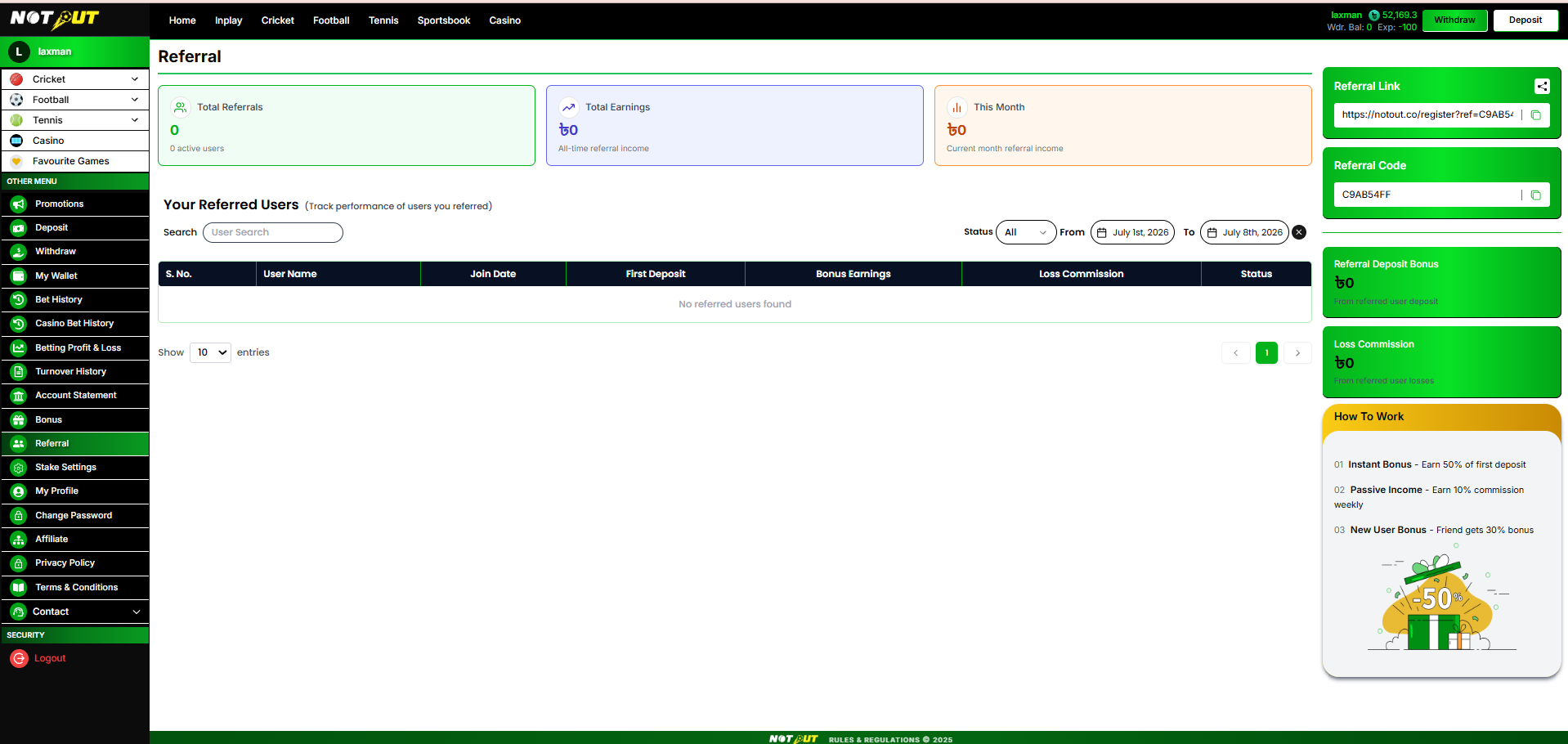This screenshot has width=1568, height=744.
Task: Open the From date picker July 1st, 2026
Action: 1132,232
